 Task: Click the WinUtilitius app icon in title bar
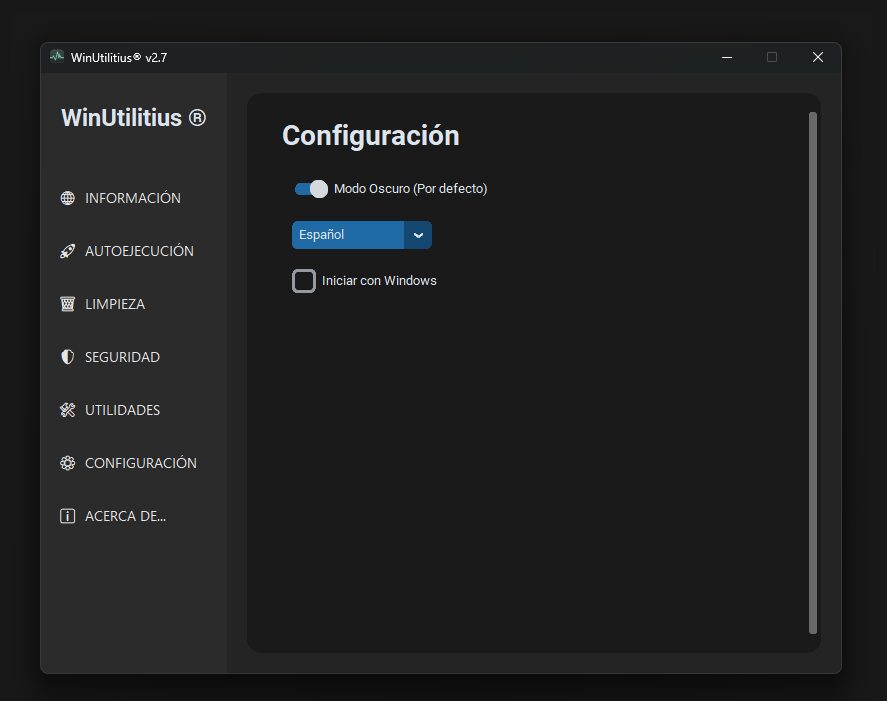click(57, 57)
